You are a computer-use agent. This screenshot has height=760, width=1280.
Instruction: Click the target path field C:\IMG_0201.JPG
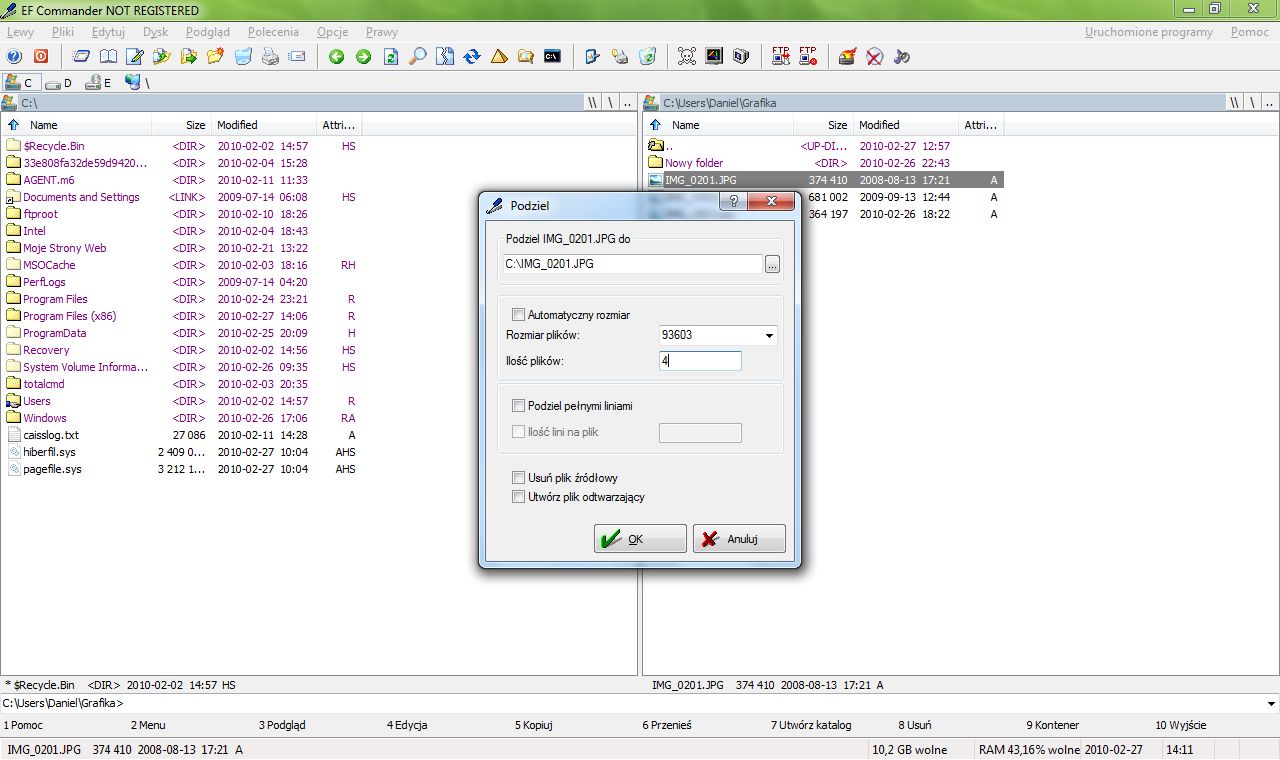[x=633, y=265]
